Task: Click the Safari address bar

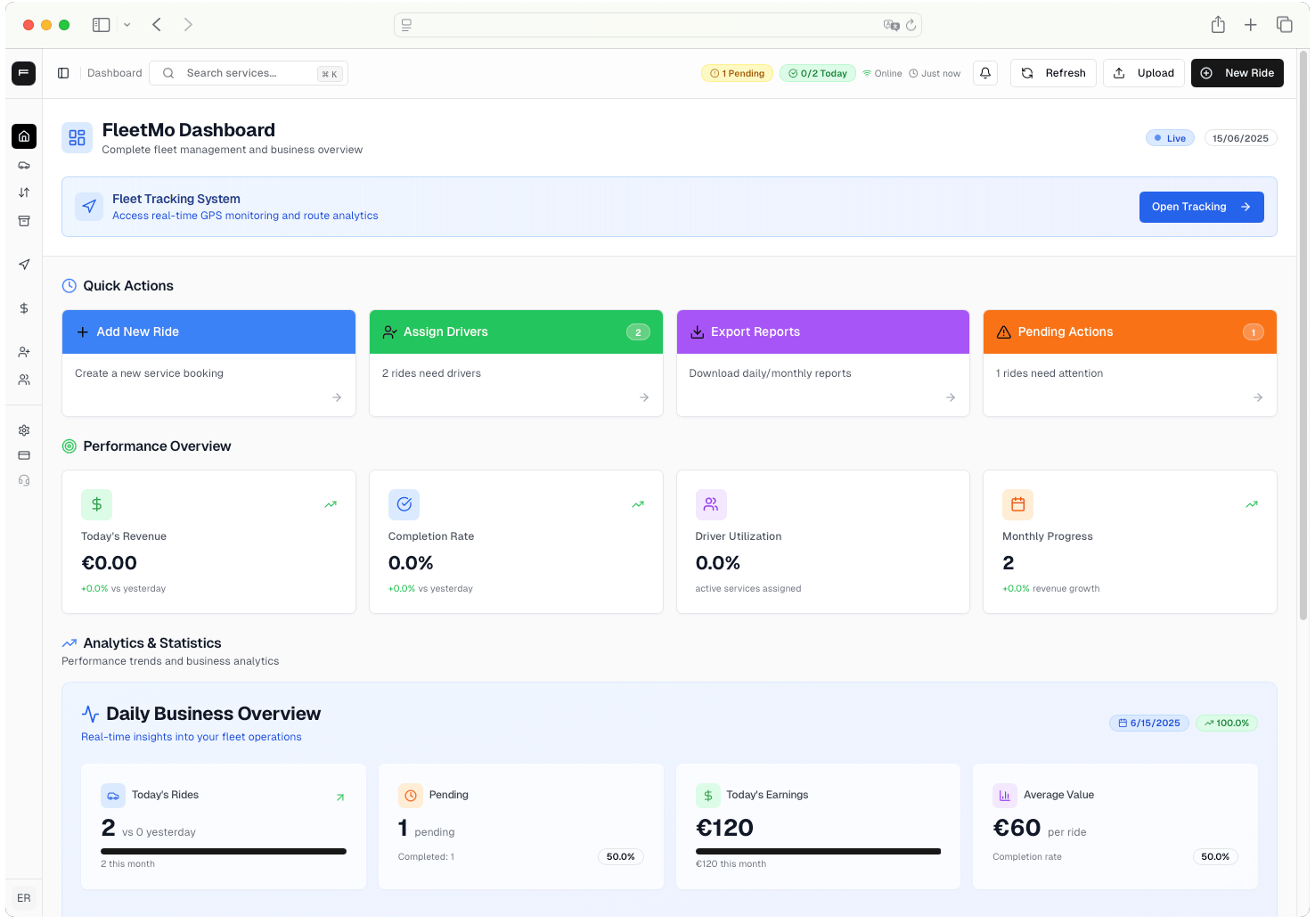Action: coord(657,25)
